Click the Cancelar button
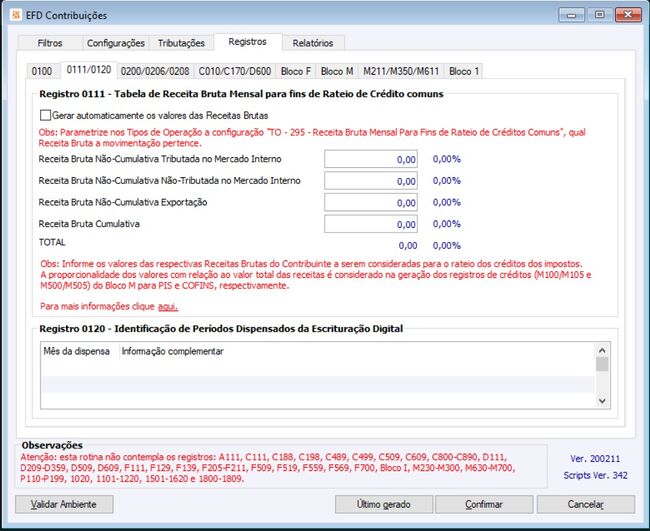650x531 pixels. [x=586, y=504]
